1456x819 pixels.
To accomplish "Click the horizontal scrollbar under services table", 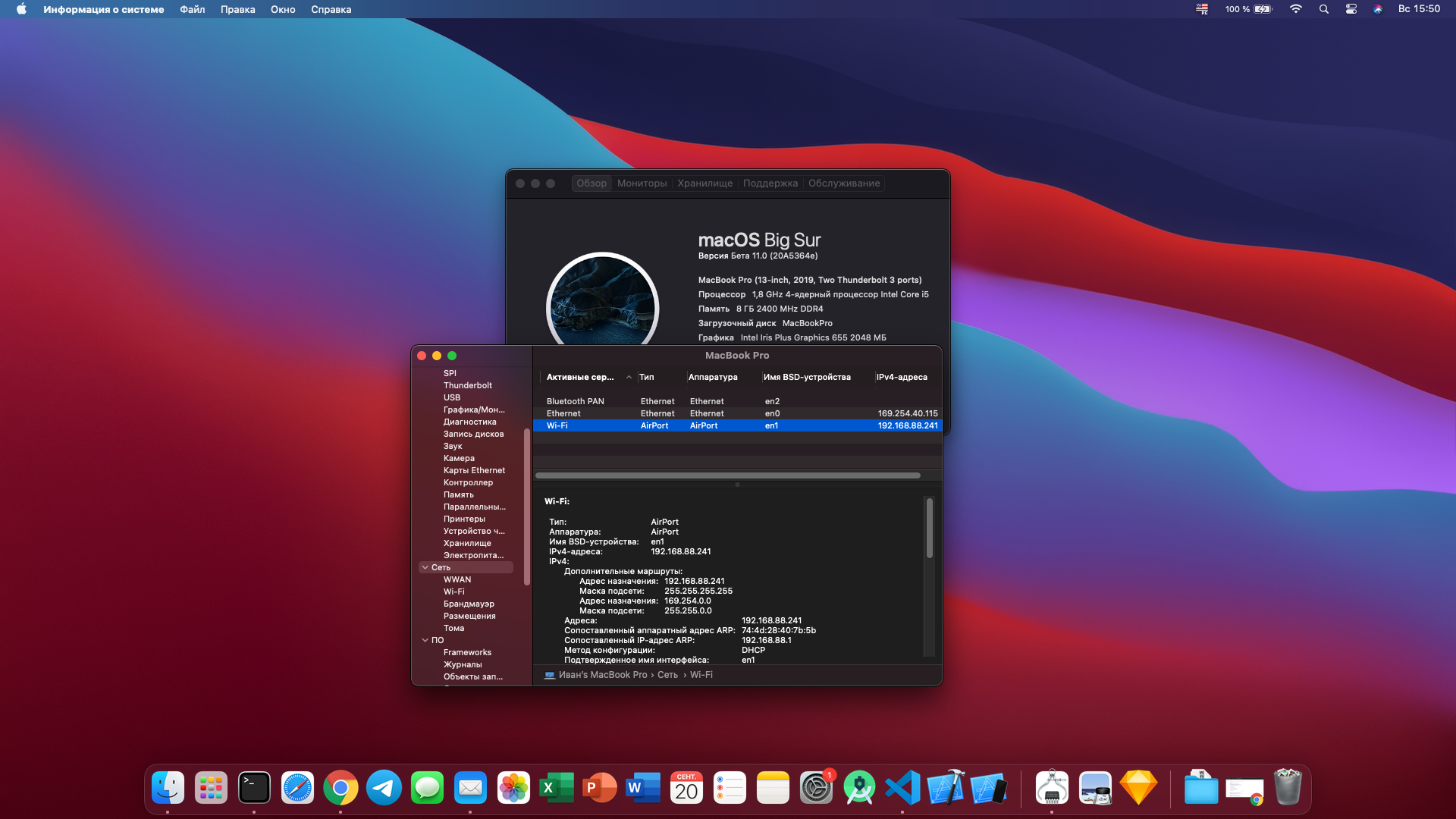I will coord(727,475).
